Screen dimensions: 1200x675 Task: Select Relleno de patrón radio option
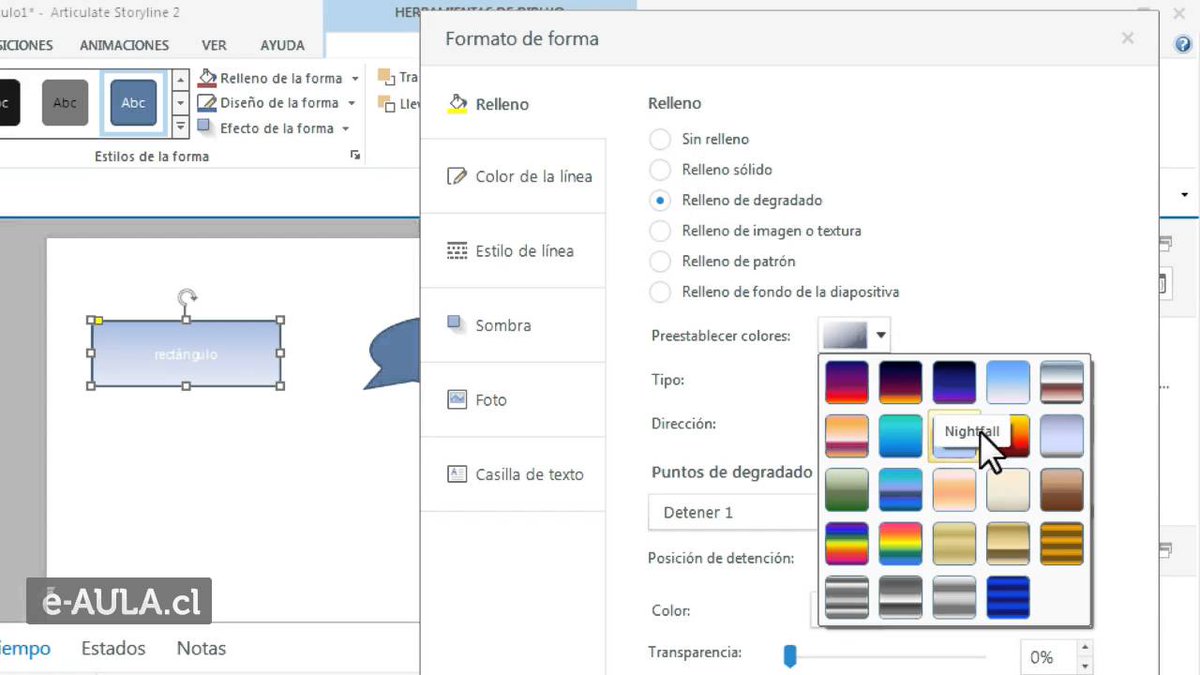660,261
